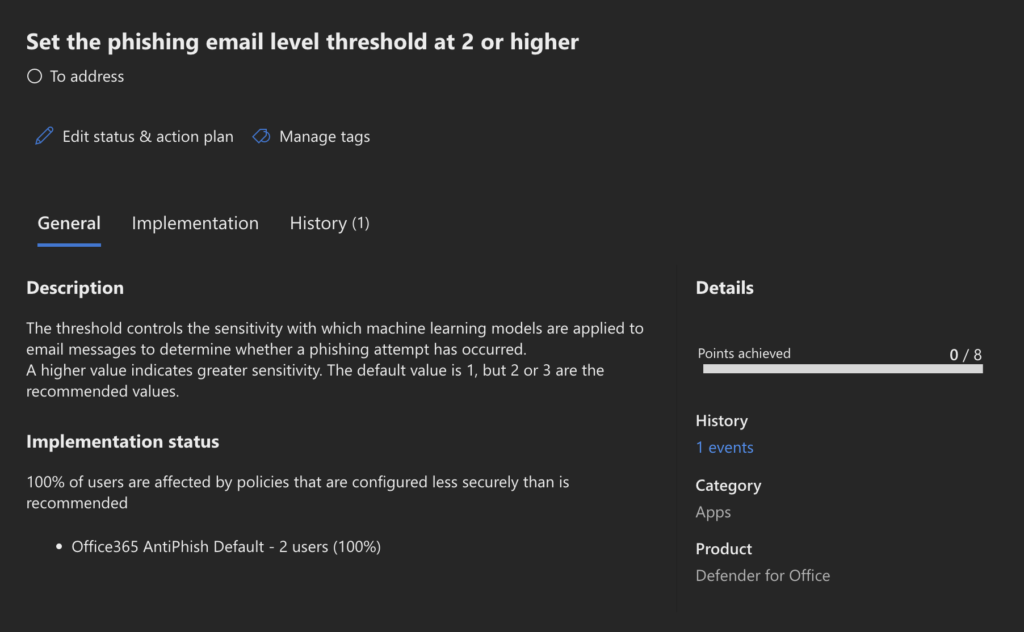
Task: Switch to the Implementation tab
Action: pyautogui.click(x=195, y=223)
